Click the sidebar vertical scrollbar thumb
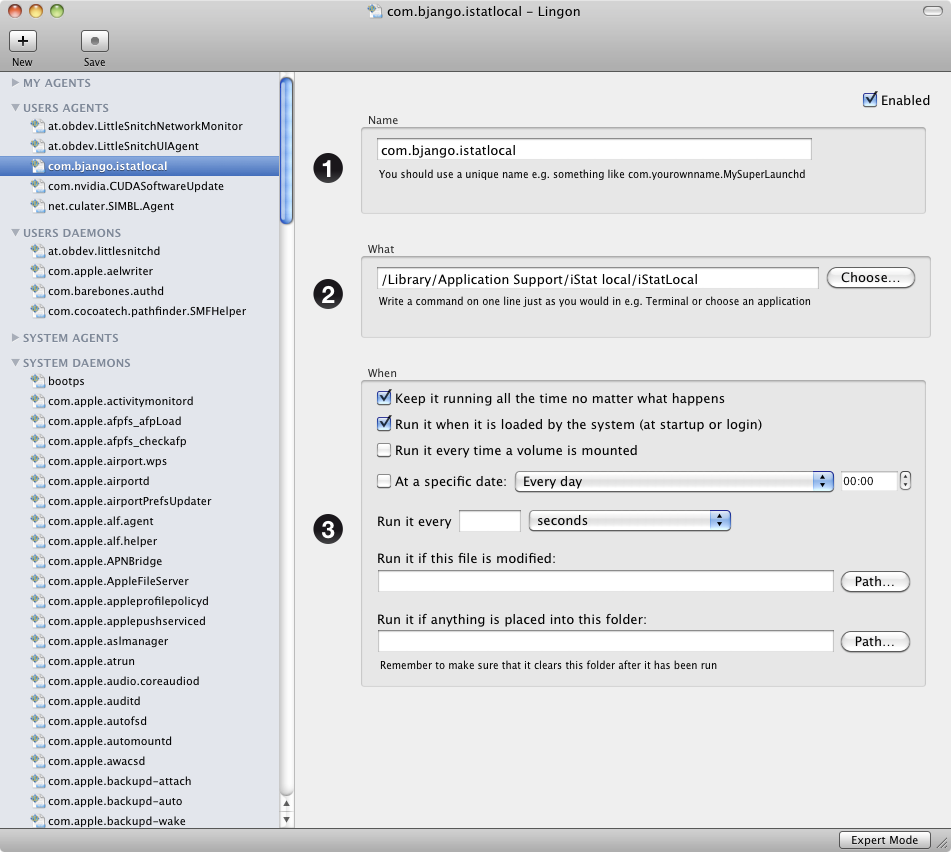 coord(286,151)
